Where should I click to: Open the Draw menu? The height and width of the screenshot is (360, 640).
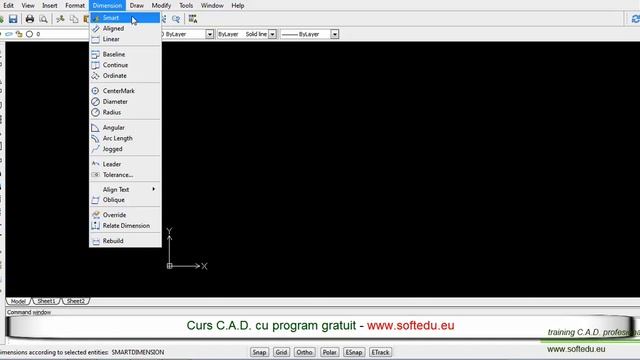136,6
